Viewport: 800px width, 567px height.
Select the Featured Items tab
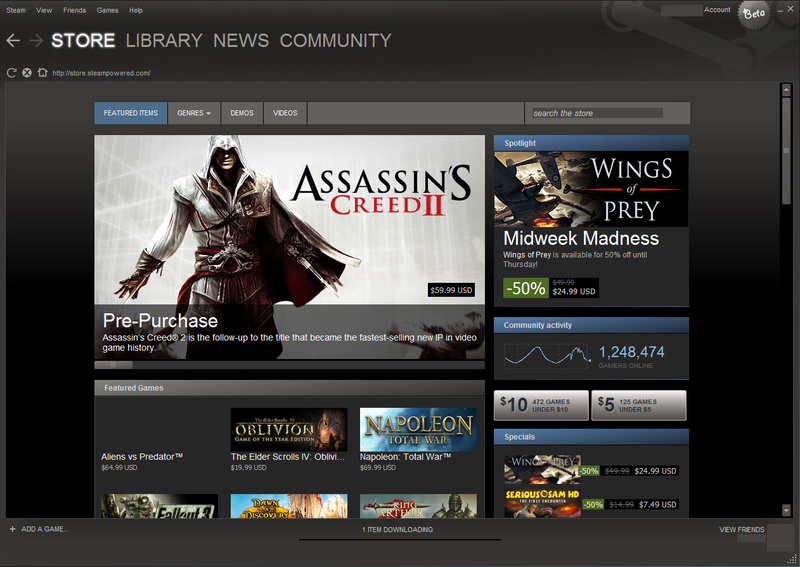(x=131, y=113)
